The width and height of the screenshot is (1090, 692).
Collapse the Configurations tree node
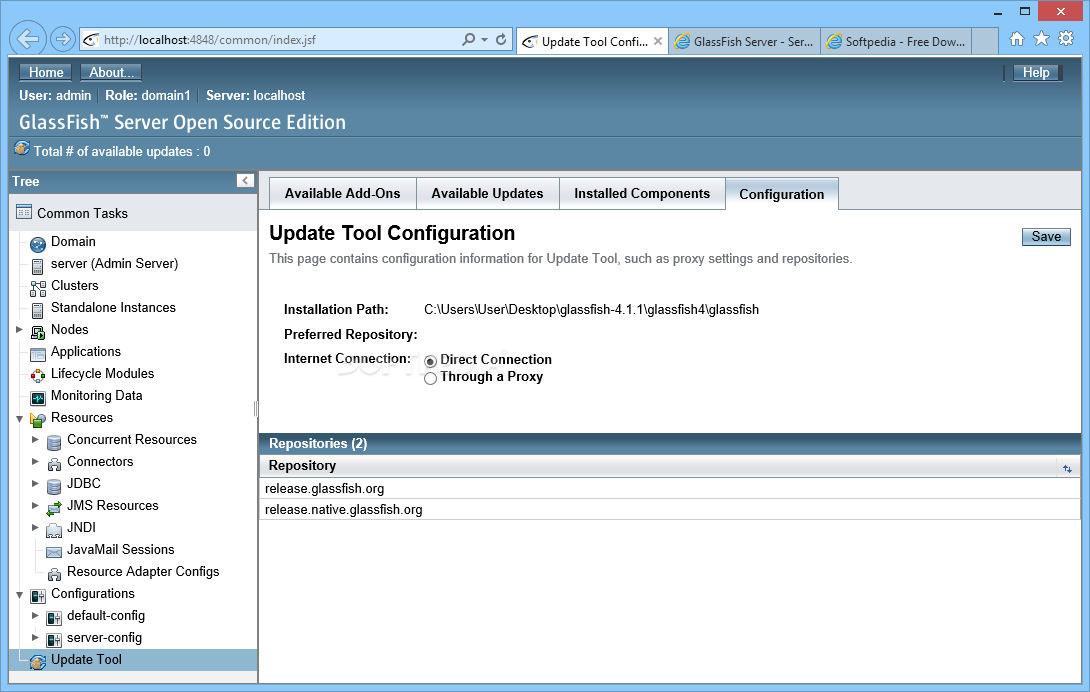pos(19,595)
